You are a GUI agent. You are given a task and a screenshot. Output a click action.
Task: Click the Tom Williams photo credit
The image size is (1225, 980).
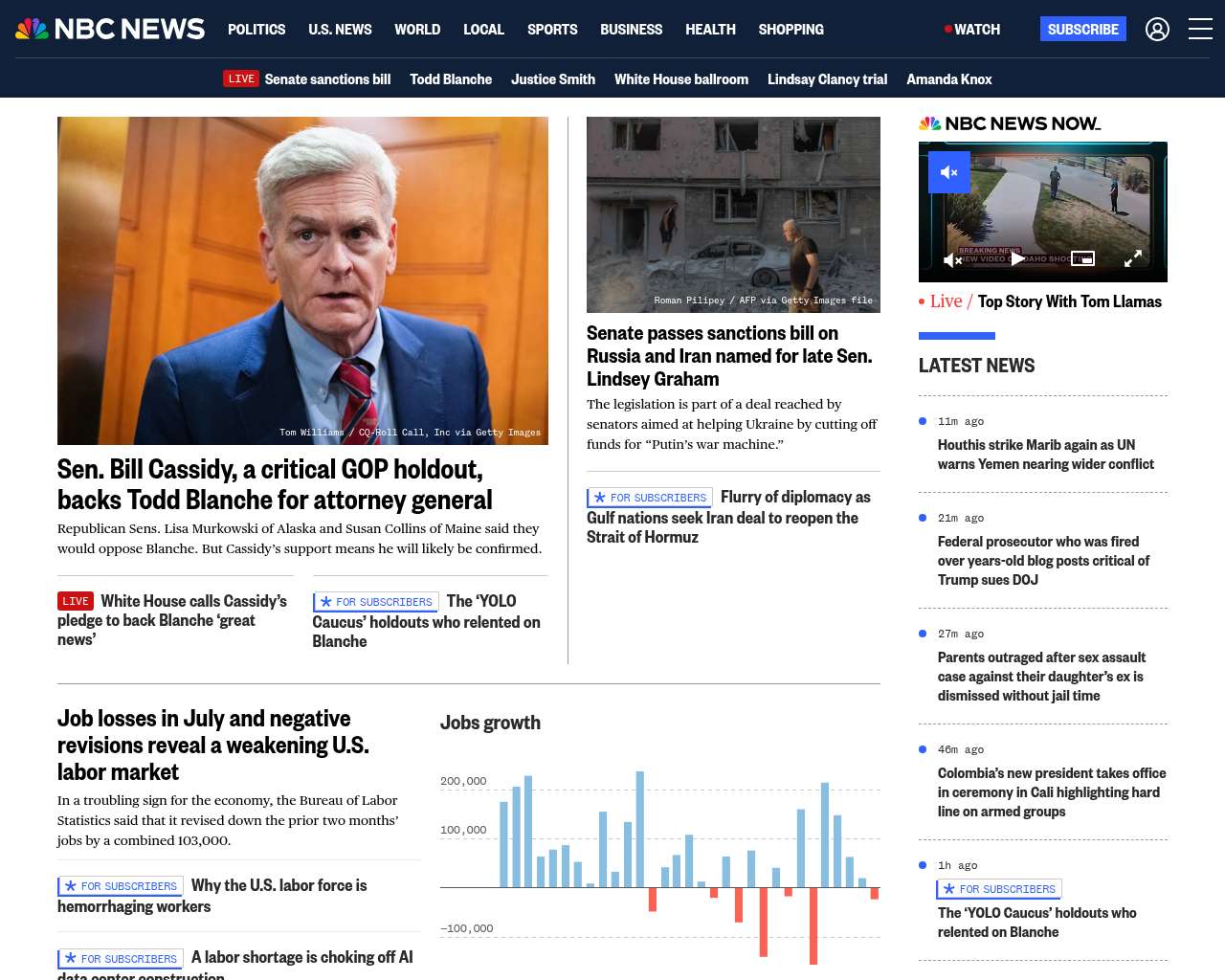(410, 433)
